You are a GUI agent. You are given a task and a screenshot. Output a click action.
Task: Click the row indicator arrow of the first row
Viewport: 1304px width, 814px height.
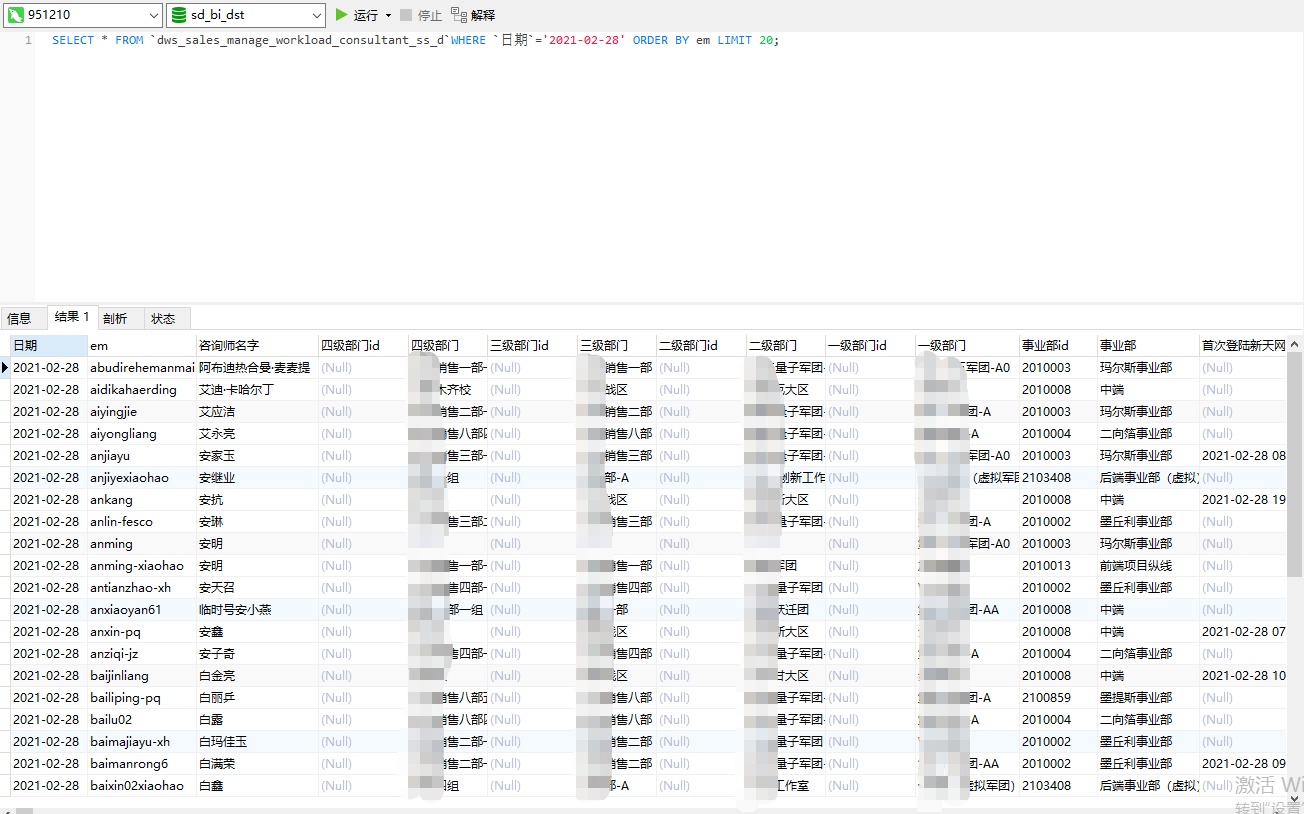5,368
